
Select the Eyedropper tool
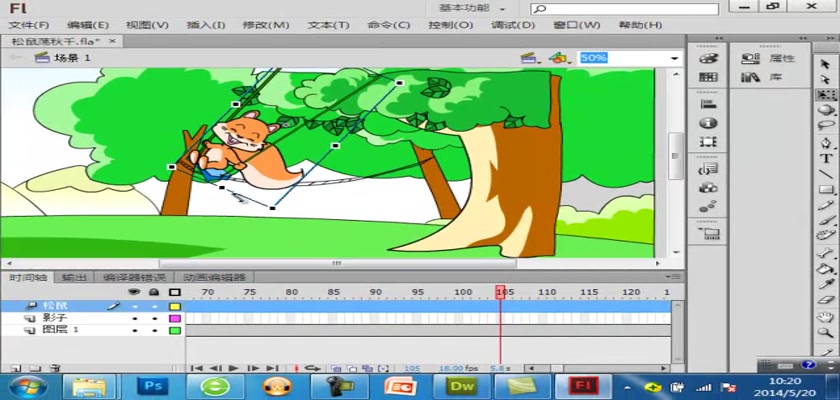tap(826, 284)
